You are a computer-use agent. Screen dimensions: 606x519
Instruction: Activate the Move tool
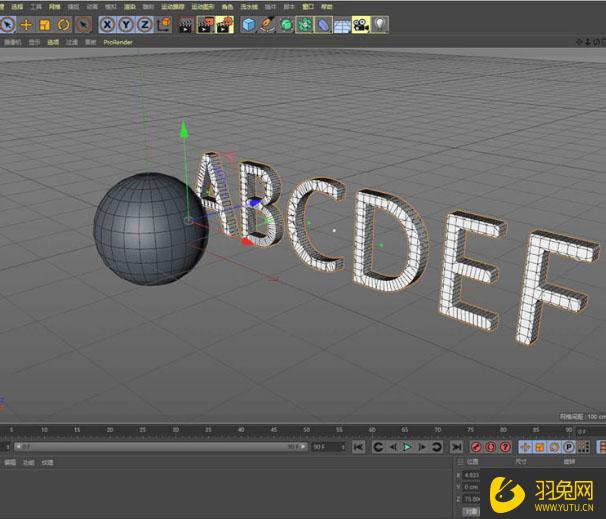click(26, 25)
